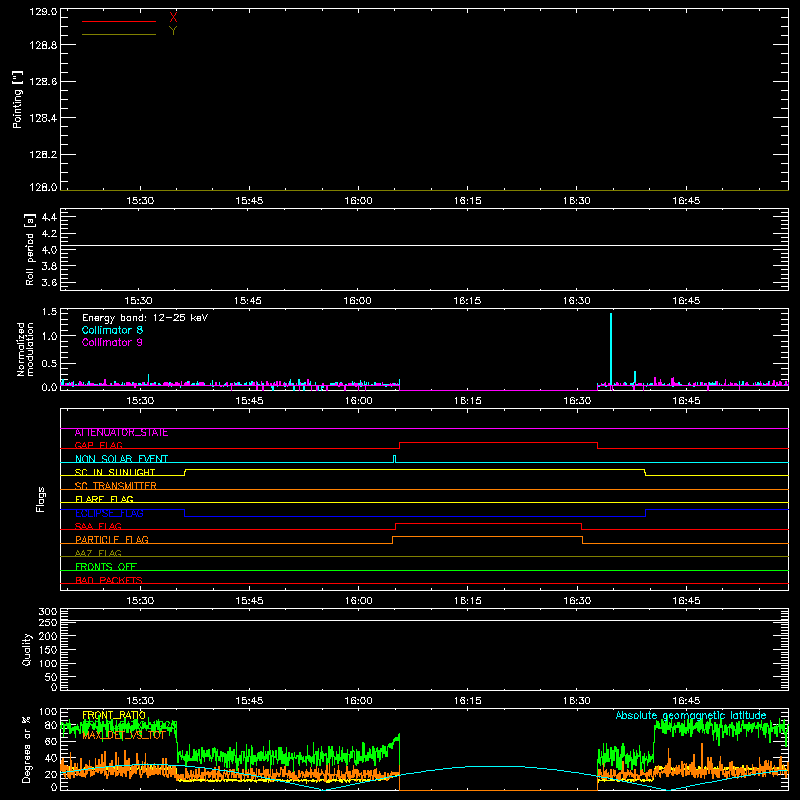The image size is (800, 800).
Task: Click the MAX_DET_VS_TOT legend label
Action: (123, 735)
